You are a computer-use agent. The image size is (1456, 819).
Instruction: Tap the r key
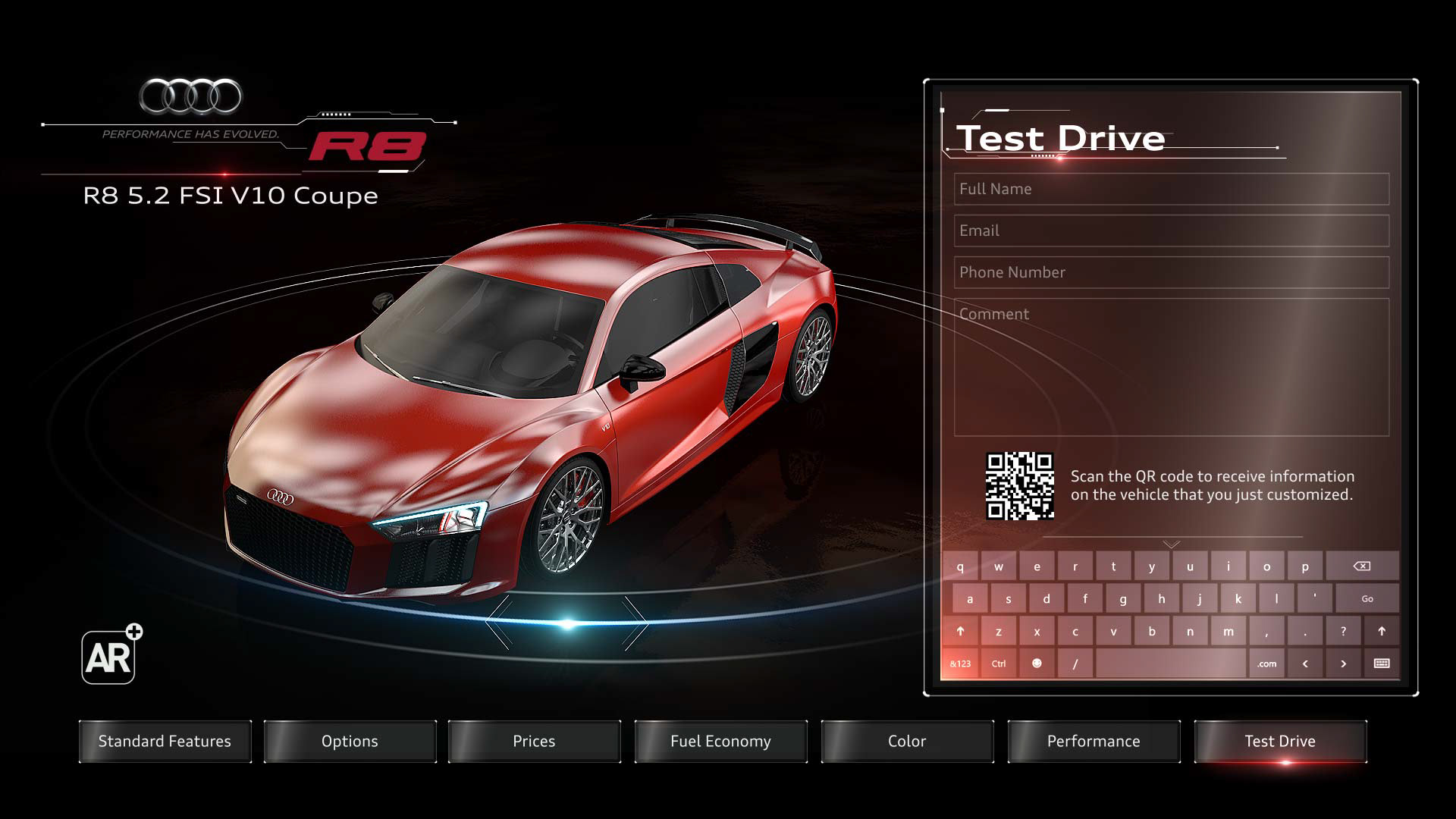tap(1075, 566)
